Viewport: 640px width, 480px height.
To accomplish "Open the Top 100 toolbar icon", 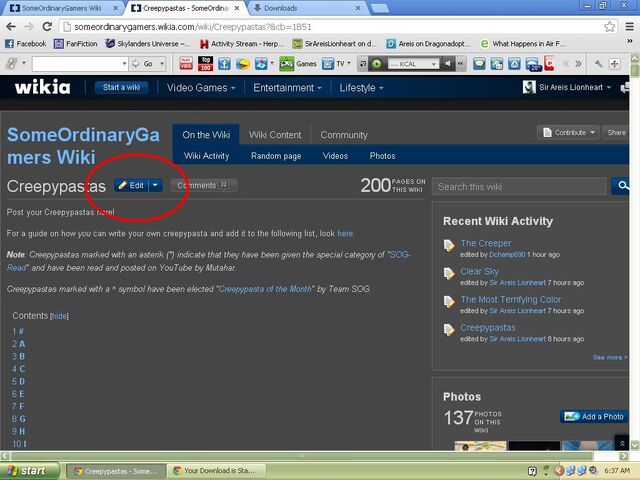I will coord(205,64).
